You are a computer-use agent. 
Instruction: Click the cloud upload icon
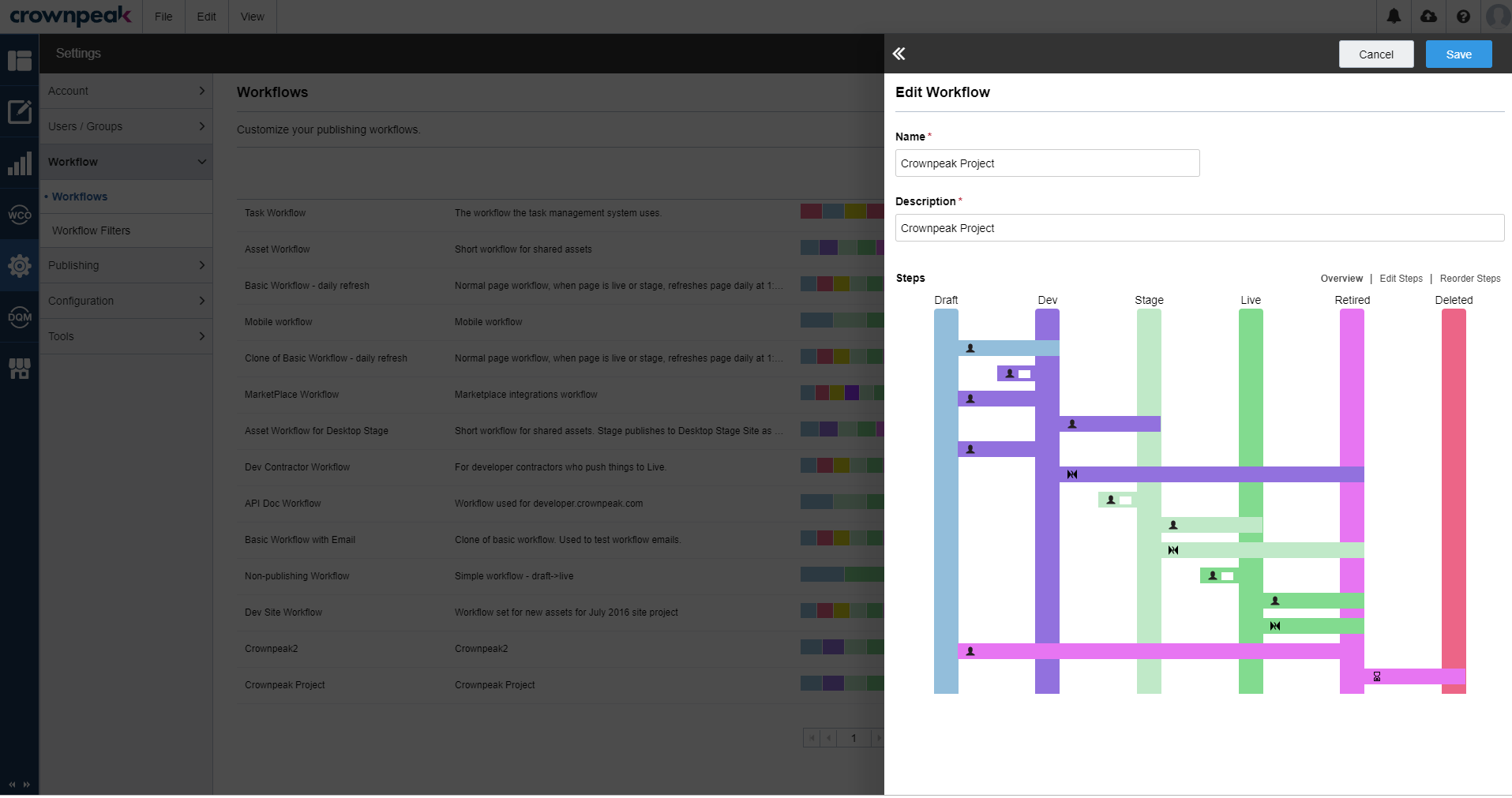pos(1428,16)
